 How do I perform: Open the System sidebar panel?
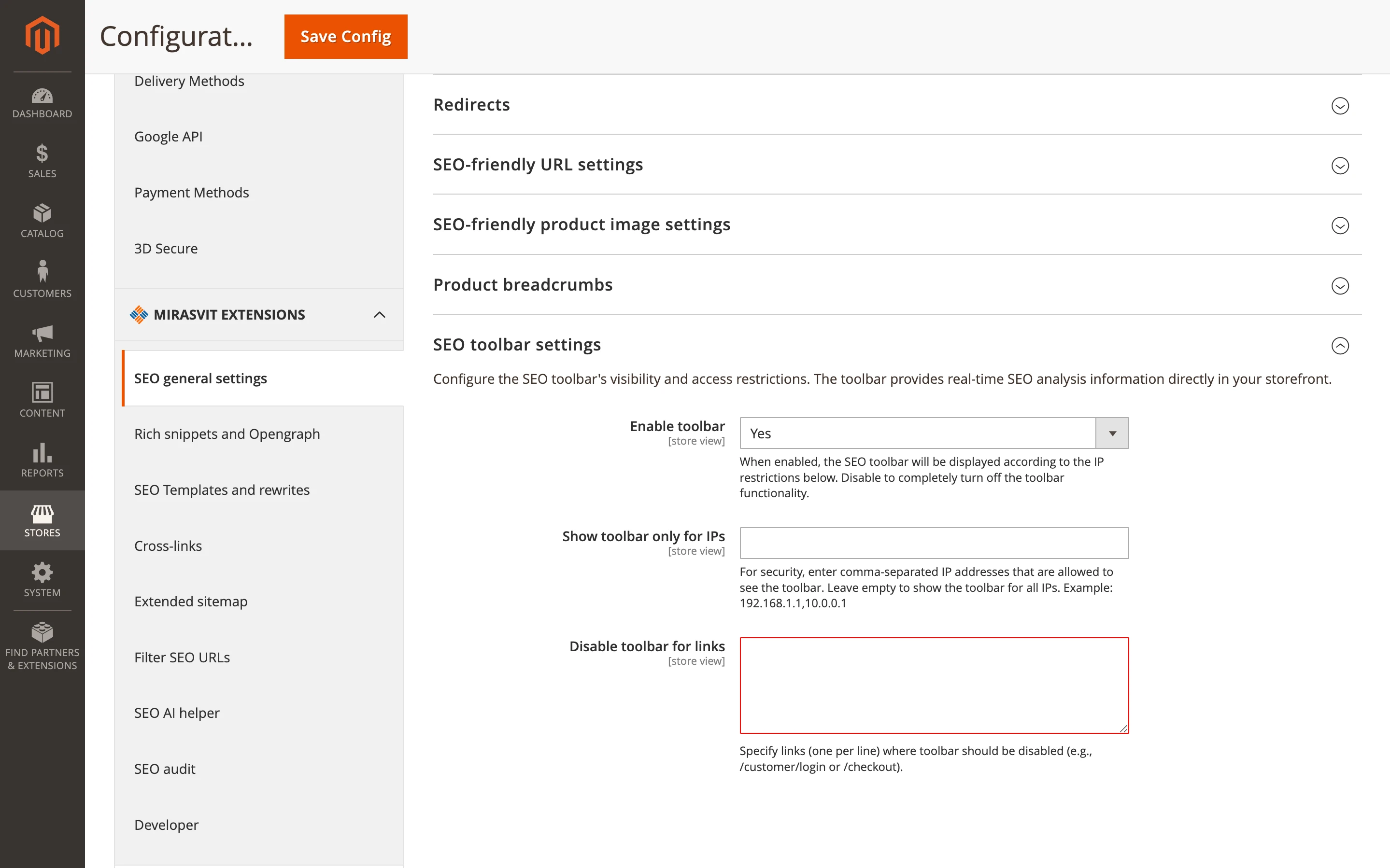tap(42, 580)
